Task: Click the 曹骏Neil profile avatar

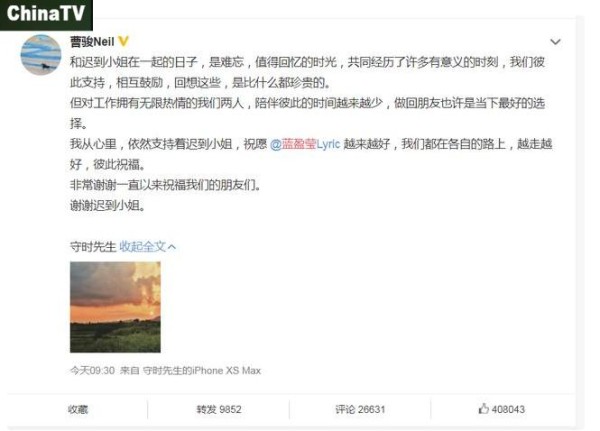Action: [x=41, y=55]
